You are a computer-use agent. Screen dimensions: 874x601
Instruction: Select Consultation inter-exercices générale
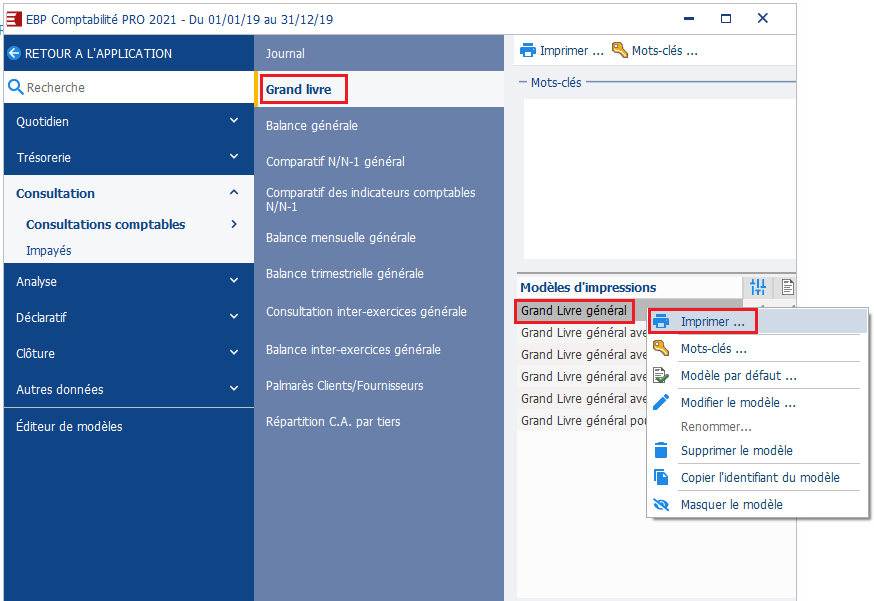pos(379,312)
